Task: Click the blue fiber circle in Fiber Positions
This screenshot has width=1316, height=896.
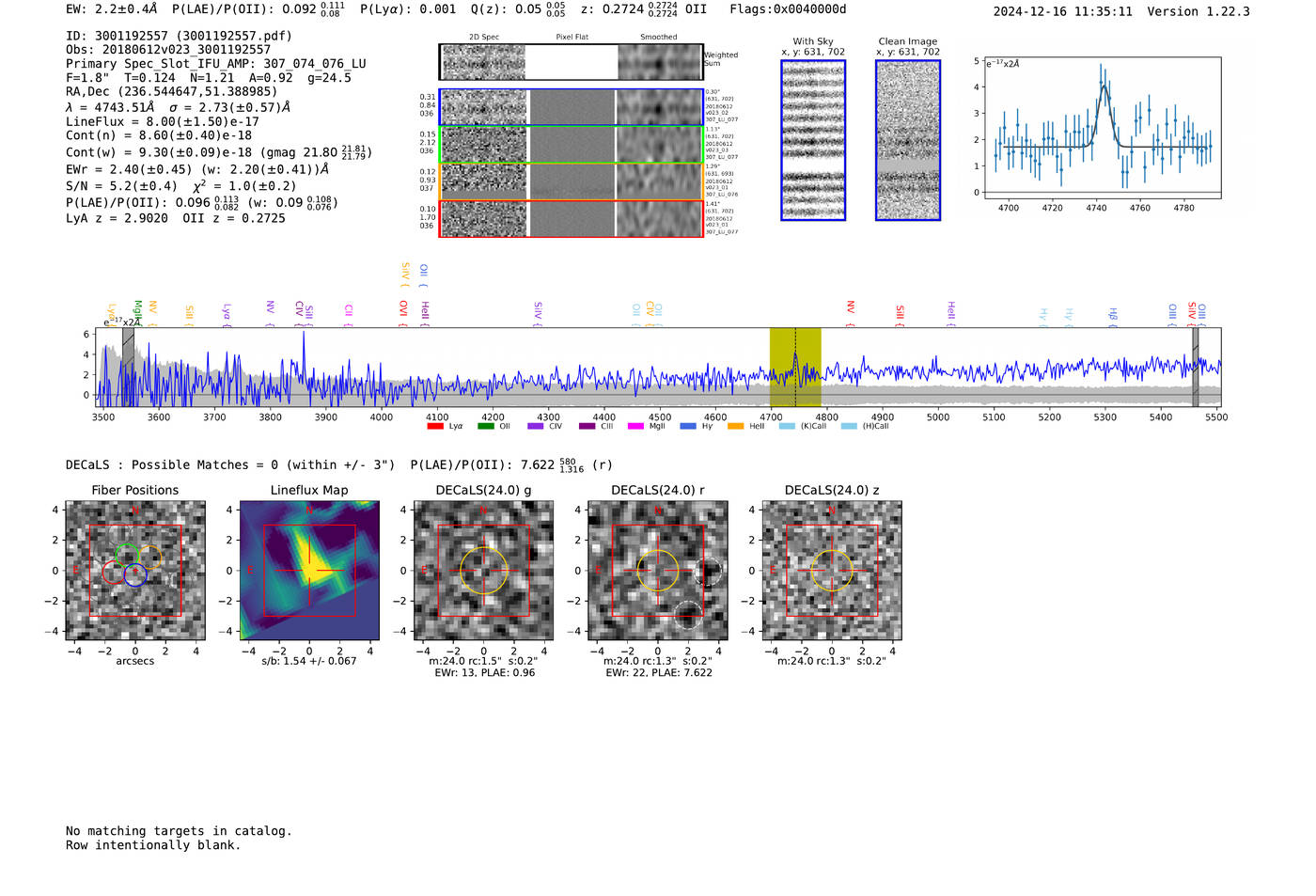Action: pos(135,575)
